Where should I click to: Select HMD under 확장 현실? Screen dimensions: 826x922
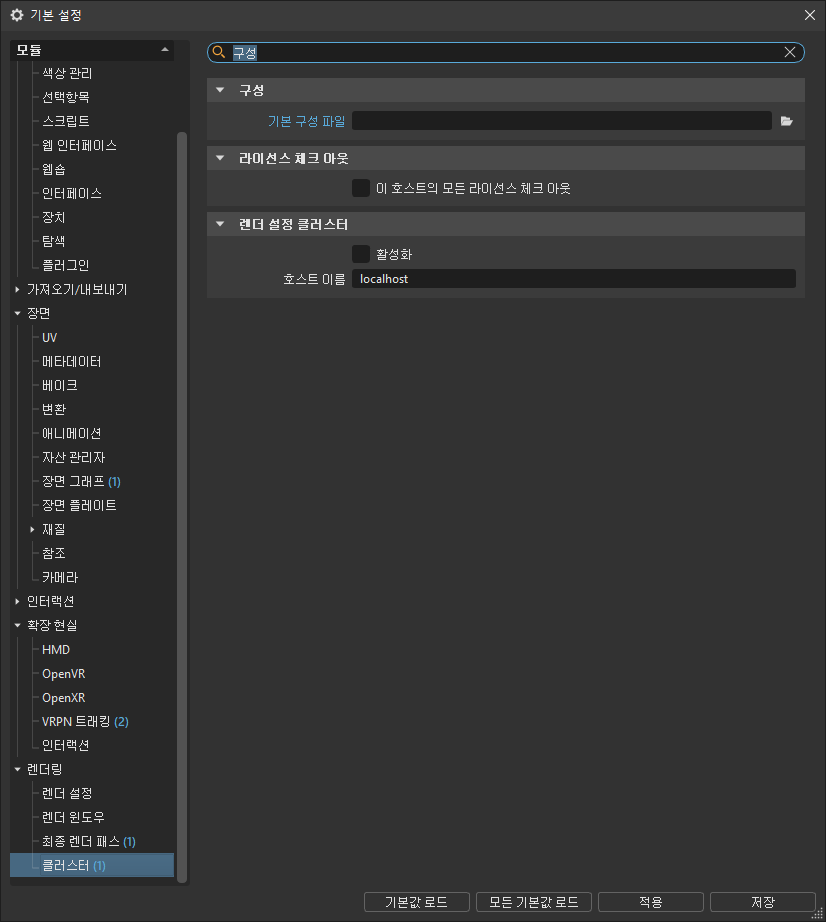point(55,649)
